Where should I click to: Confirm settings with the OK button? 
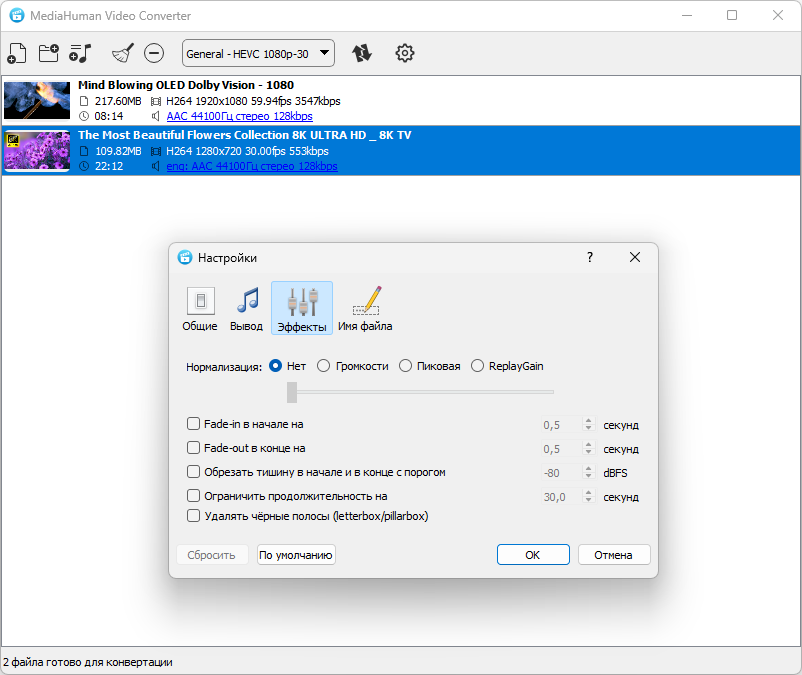point(533,555)
